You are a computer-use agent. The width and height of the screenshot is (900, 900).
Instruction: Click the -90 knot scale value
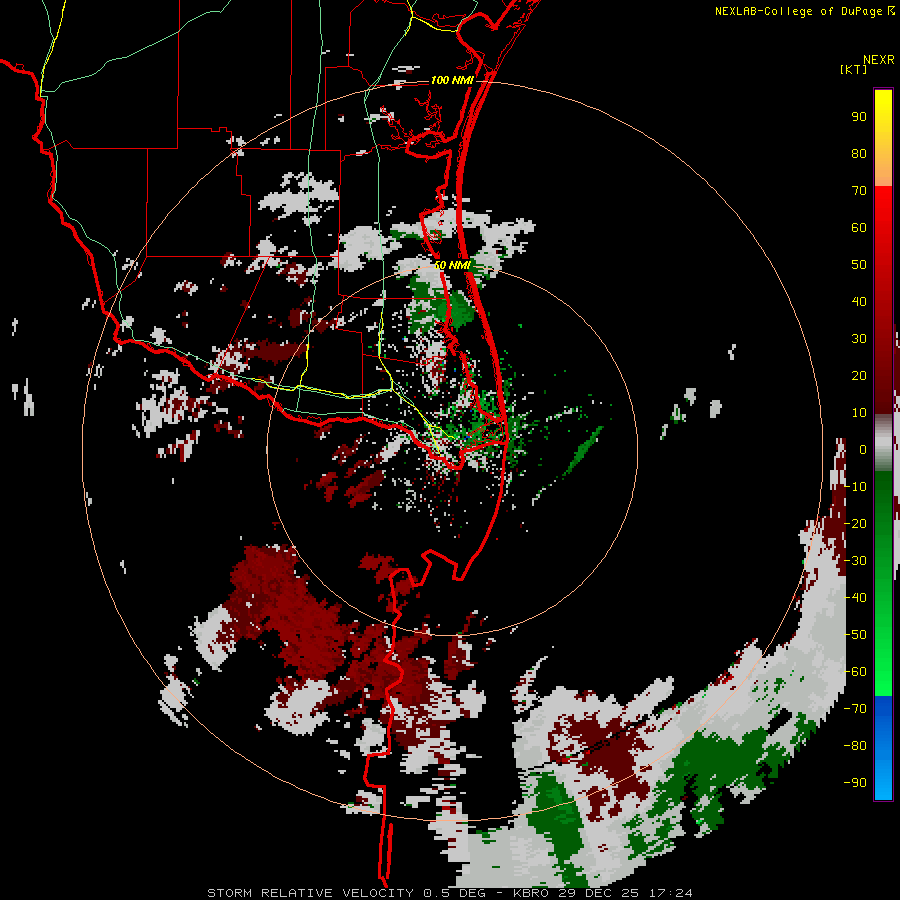pyautogui.click(x=855, y=783)
